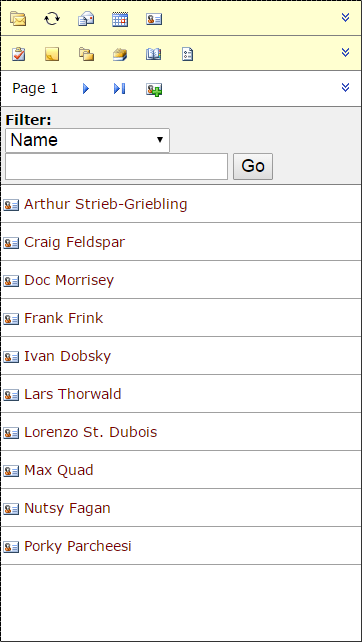
Task: Jump to last page arrow
Action: coord(120,88)
